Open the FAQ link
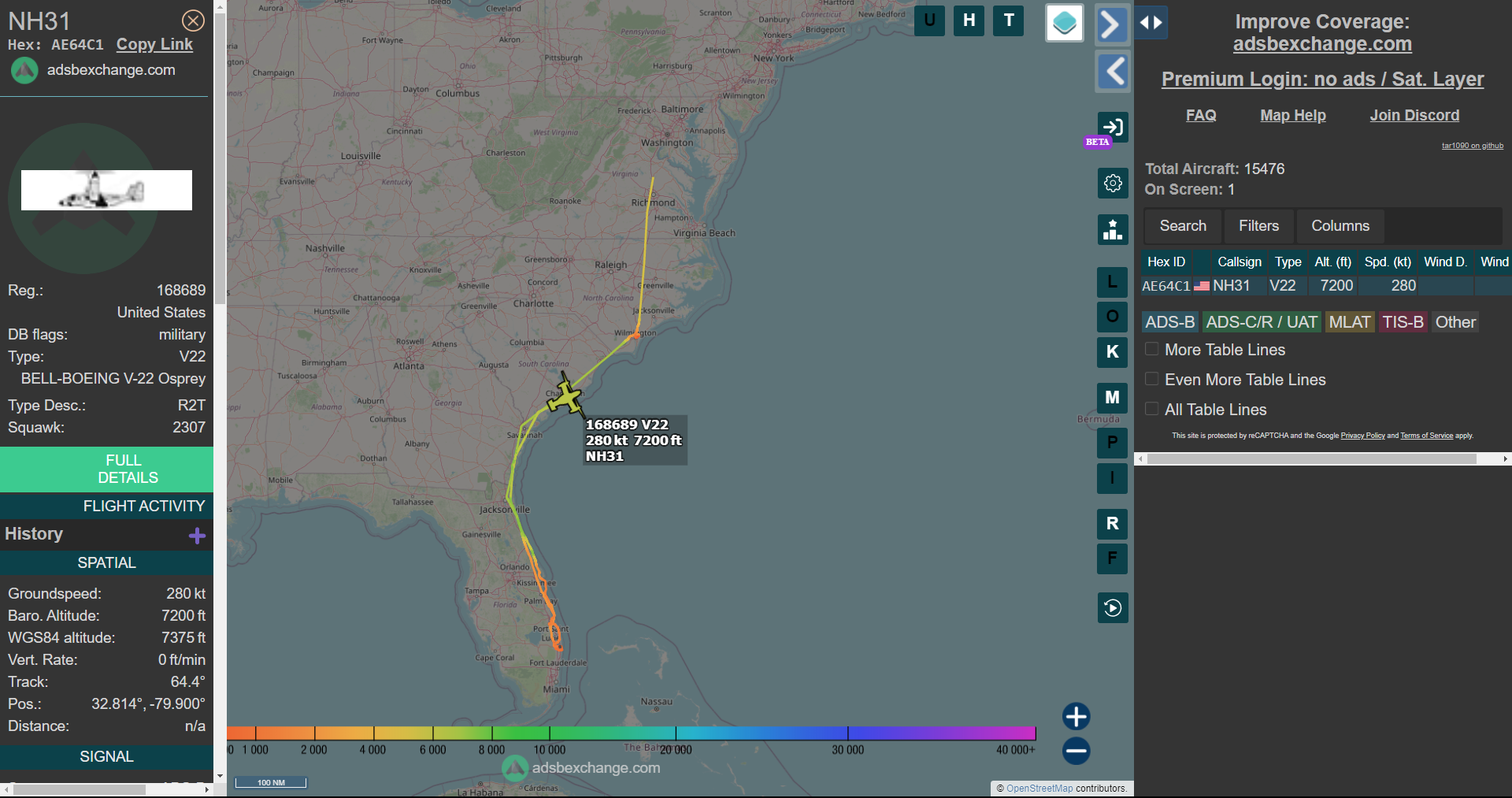 click(1201, 115)
